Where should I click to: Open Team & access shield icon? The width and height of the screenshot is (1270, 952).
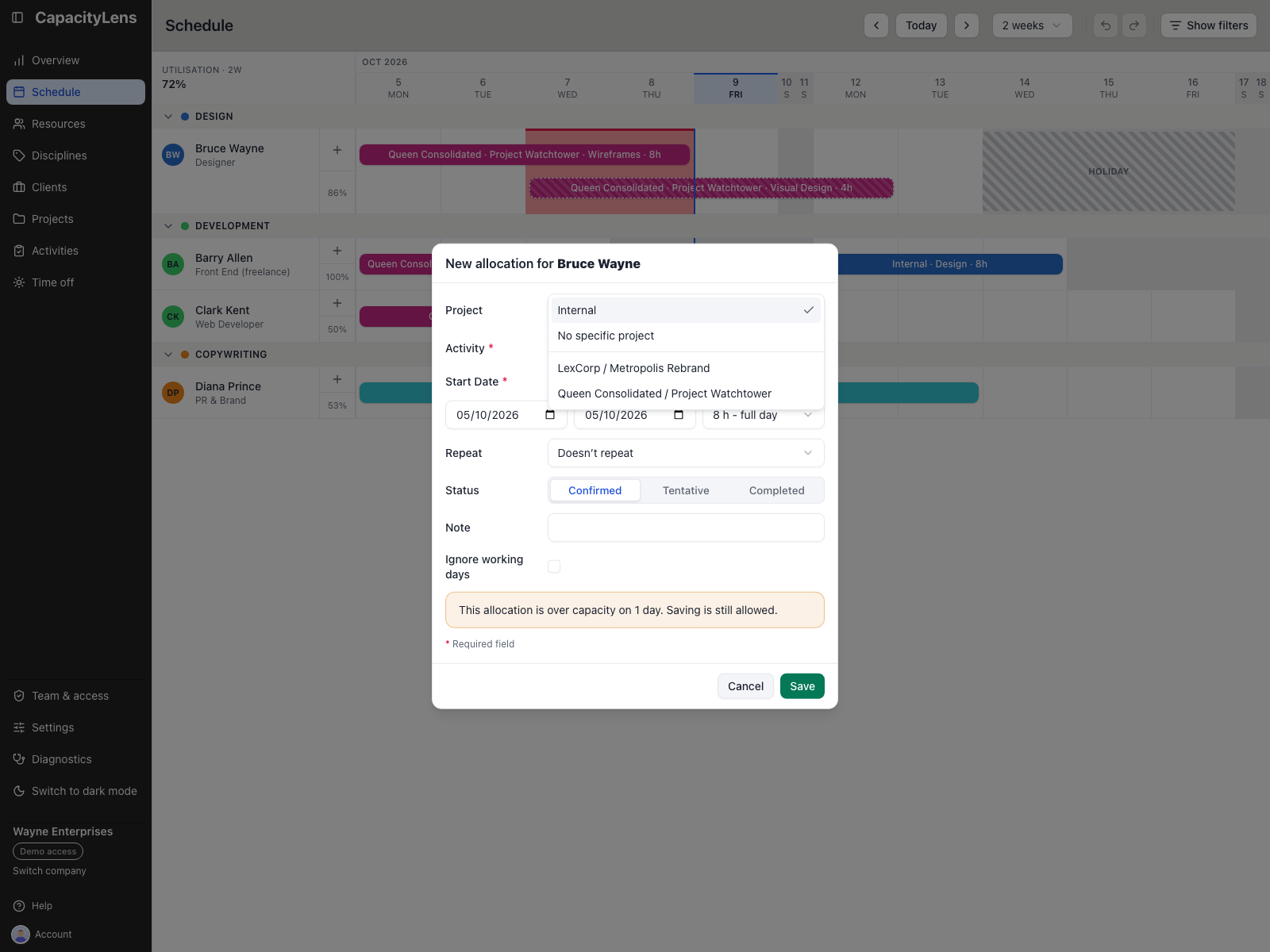click(x=19, y=696)
